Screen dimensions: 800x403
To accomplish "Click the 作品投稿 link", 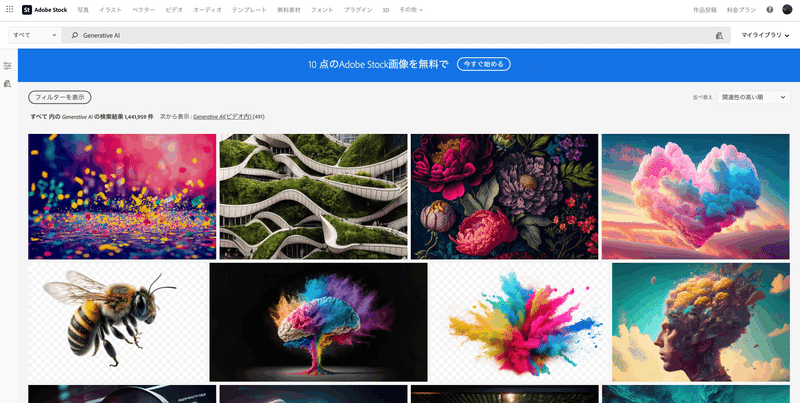I will (x=705, y=10).
